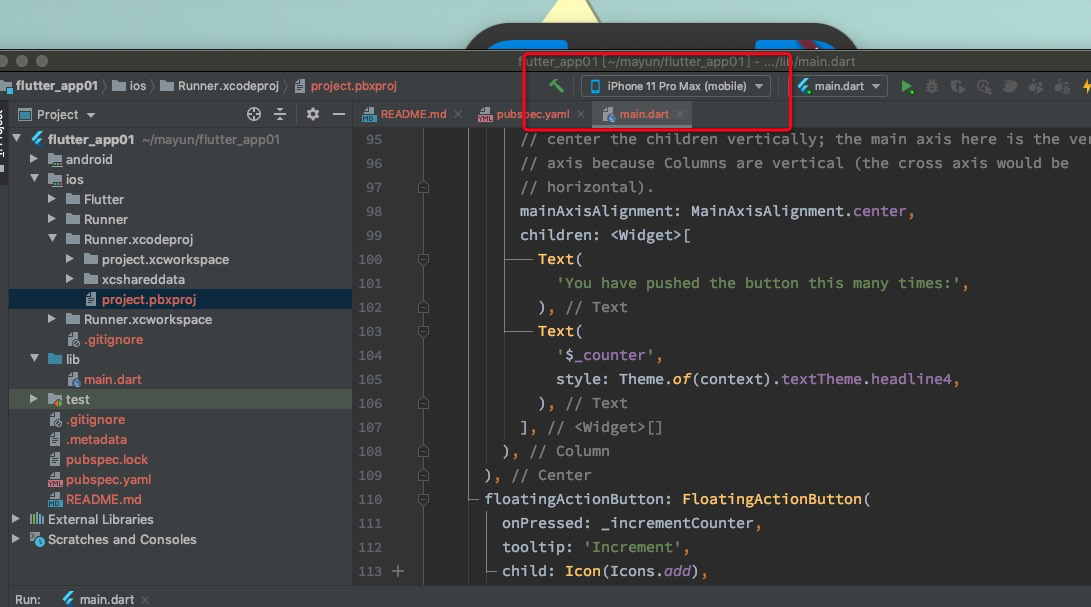
Task: Click the Collapse All icon in Project panel
Action: click(x=280, y=114)
